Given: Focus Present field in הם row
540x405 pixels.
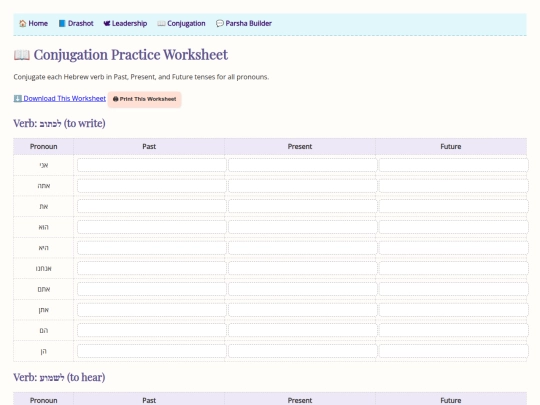Looking at the screenshot, I should tap(303, 331).
